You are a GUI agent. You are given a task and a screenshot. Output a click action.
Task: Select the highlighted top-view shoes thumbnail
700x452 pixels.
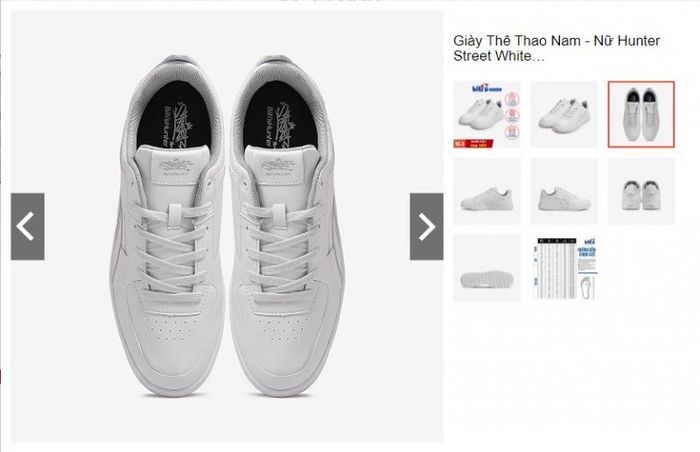coord(641,114)
